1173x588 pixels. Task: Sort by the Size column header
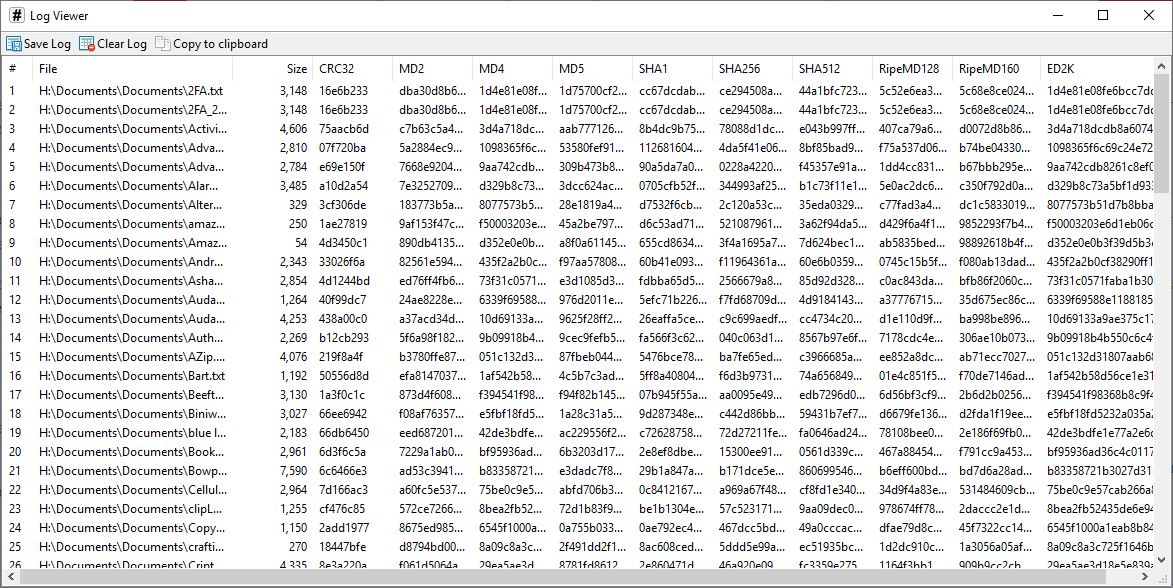(x=296, y=69)
